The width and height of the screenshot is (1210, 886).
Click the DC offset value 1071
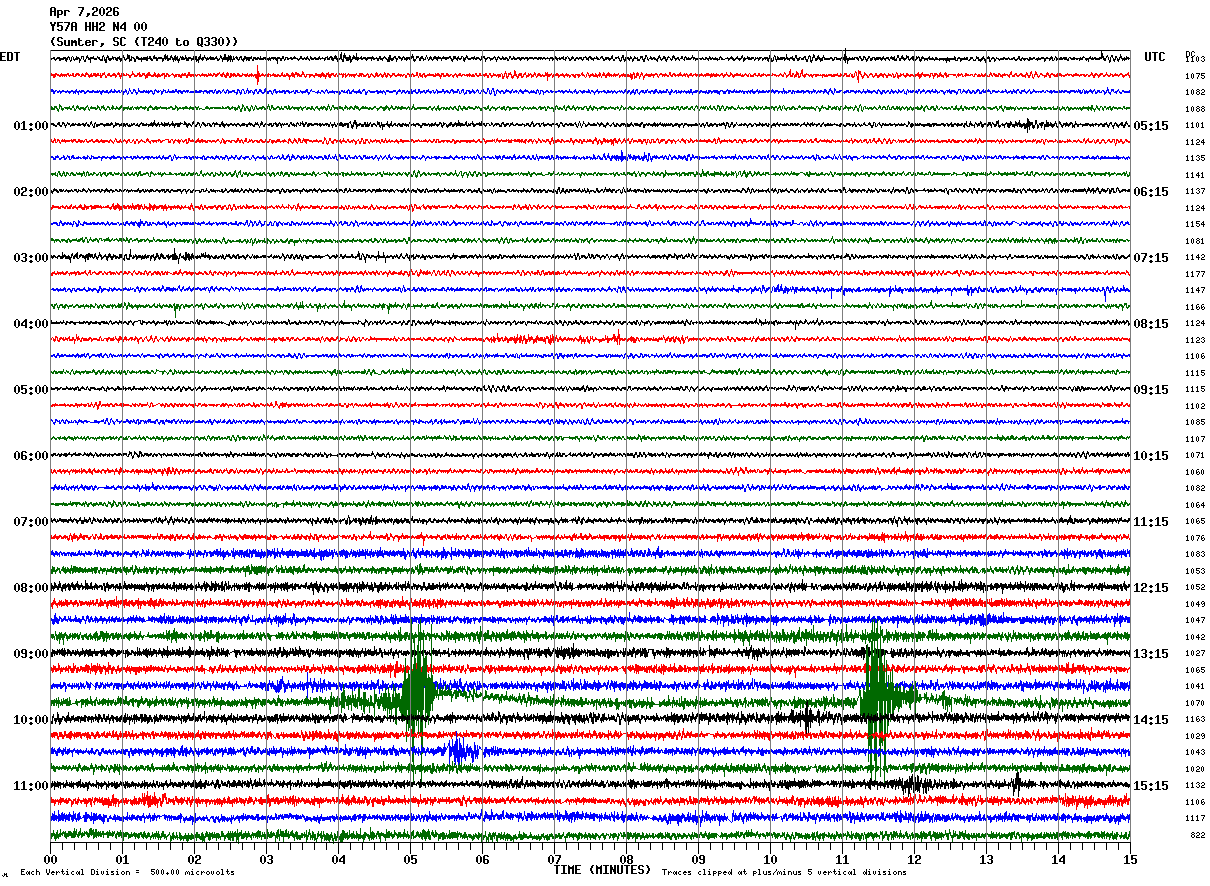click(1195, 456)
